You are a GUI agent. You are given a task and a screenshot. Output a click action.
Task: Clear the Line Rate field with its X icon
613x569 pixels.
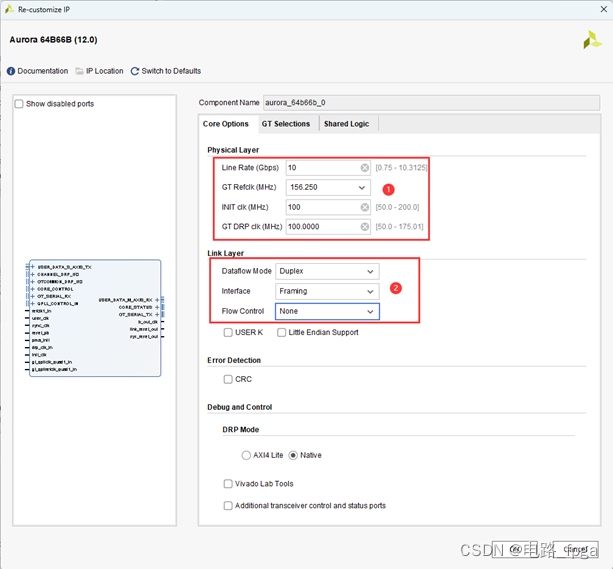364,168
